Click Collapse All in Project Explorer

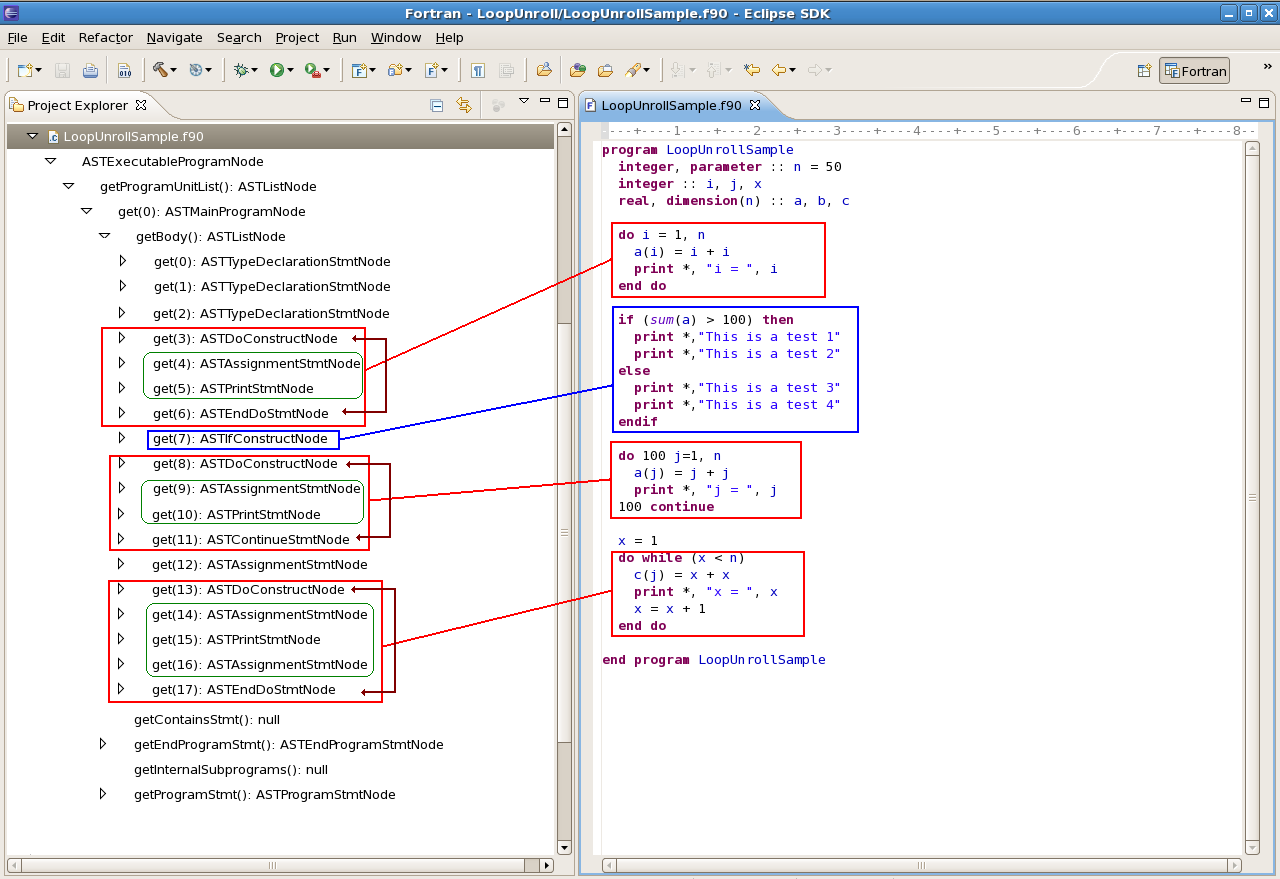click(x=437, y=105)
